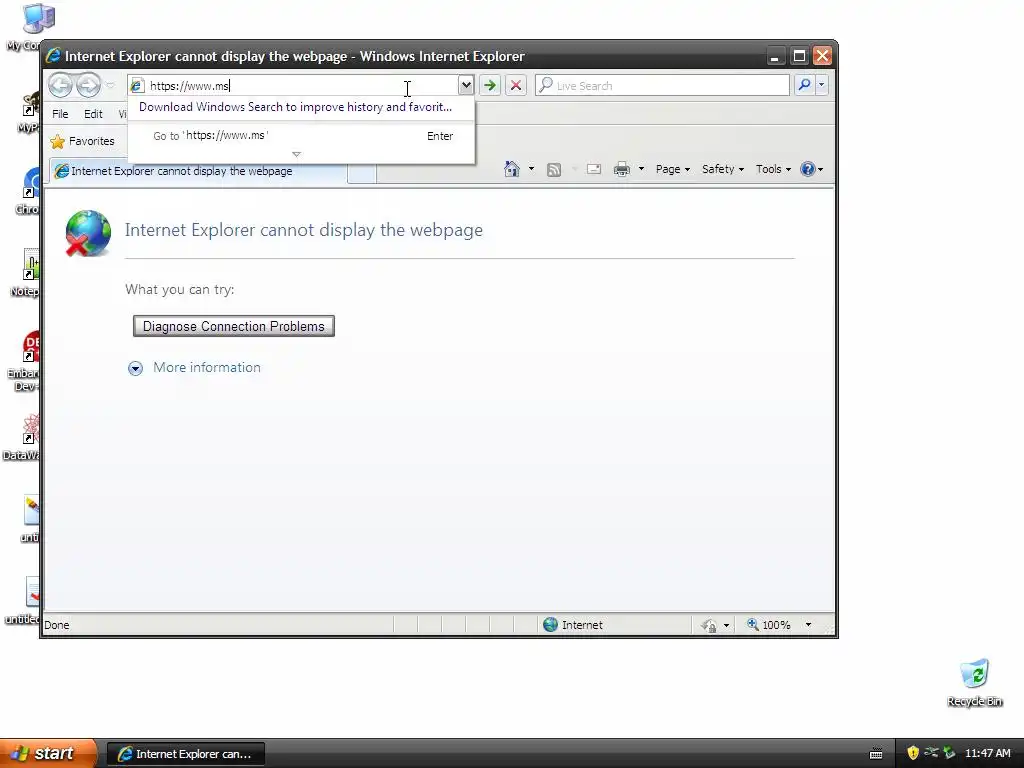Open the address bar history dropdown
The image size is (1024, 768).
[466, 85]
